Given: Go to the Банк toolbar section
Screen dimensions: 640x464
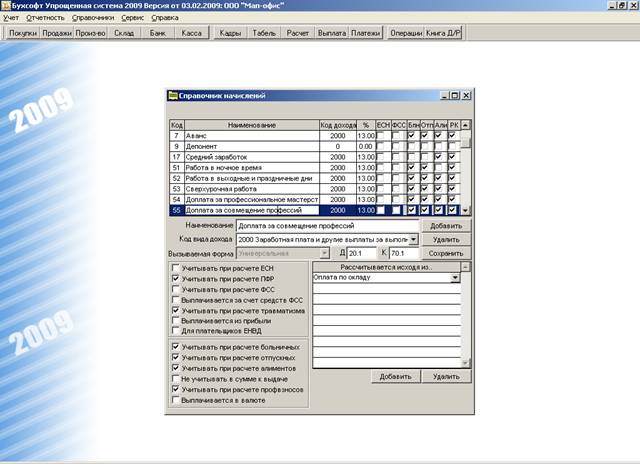Looking at the screenshot, I should point(157,33).
